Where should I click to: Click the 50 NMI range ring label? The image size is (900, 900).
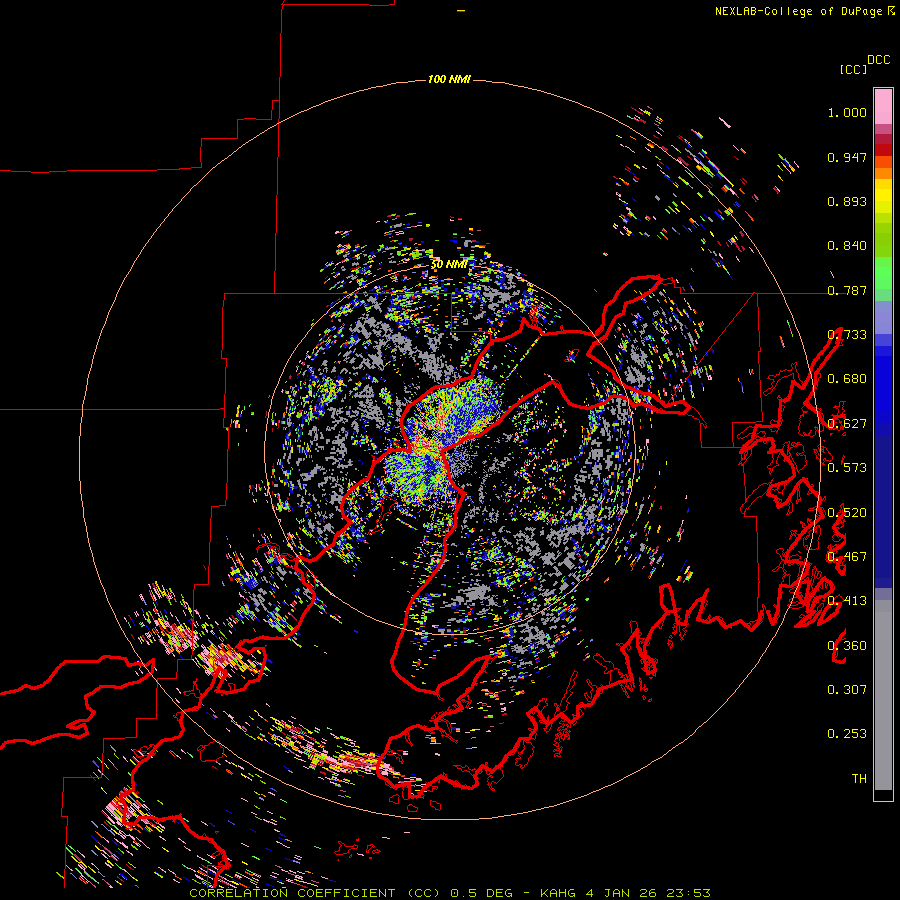tap(449, 264)
